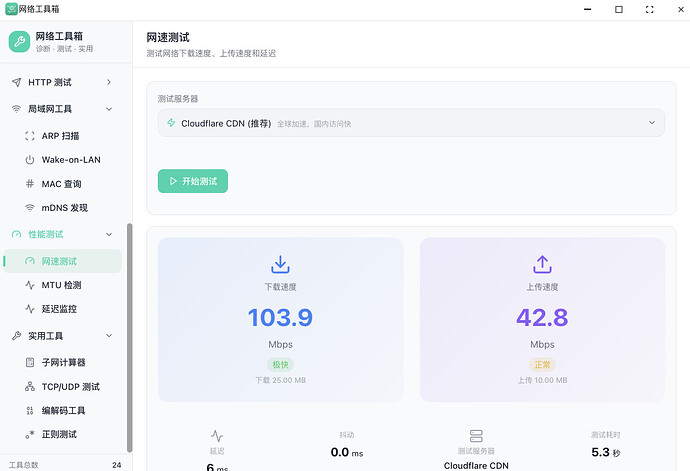Image resolution: width=690 pixels, height=471 pixels.
Task: Click the 延迟 pulse icon
Action: 217,436
